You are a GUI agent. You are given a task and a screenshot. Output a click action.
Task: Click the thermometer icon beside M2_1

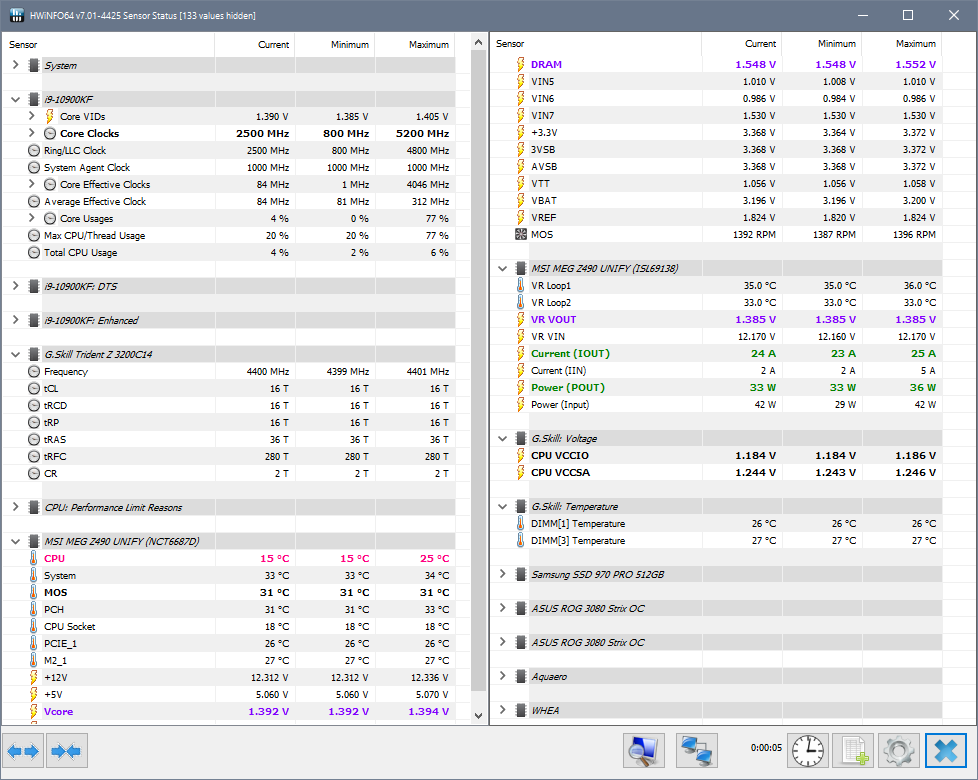(34, 660)
